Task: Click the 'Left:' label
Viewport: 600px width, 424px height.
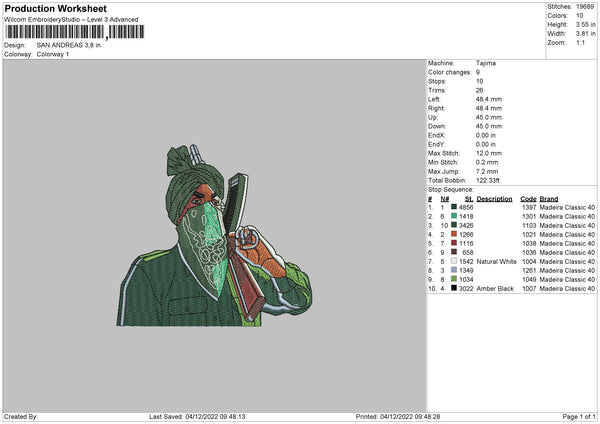Action: click(434, 99)
